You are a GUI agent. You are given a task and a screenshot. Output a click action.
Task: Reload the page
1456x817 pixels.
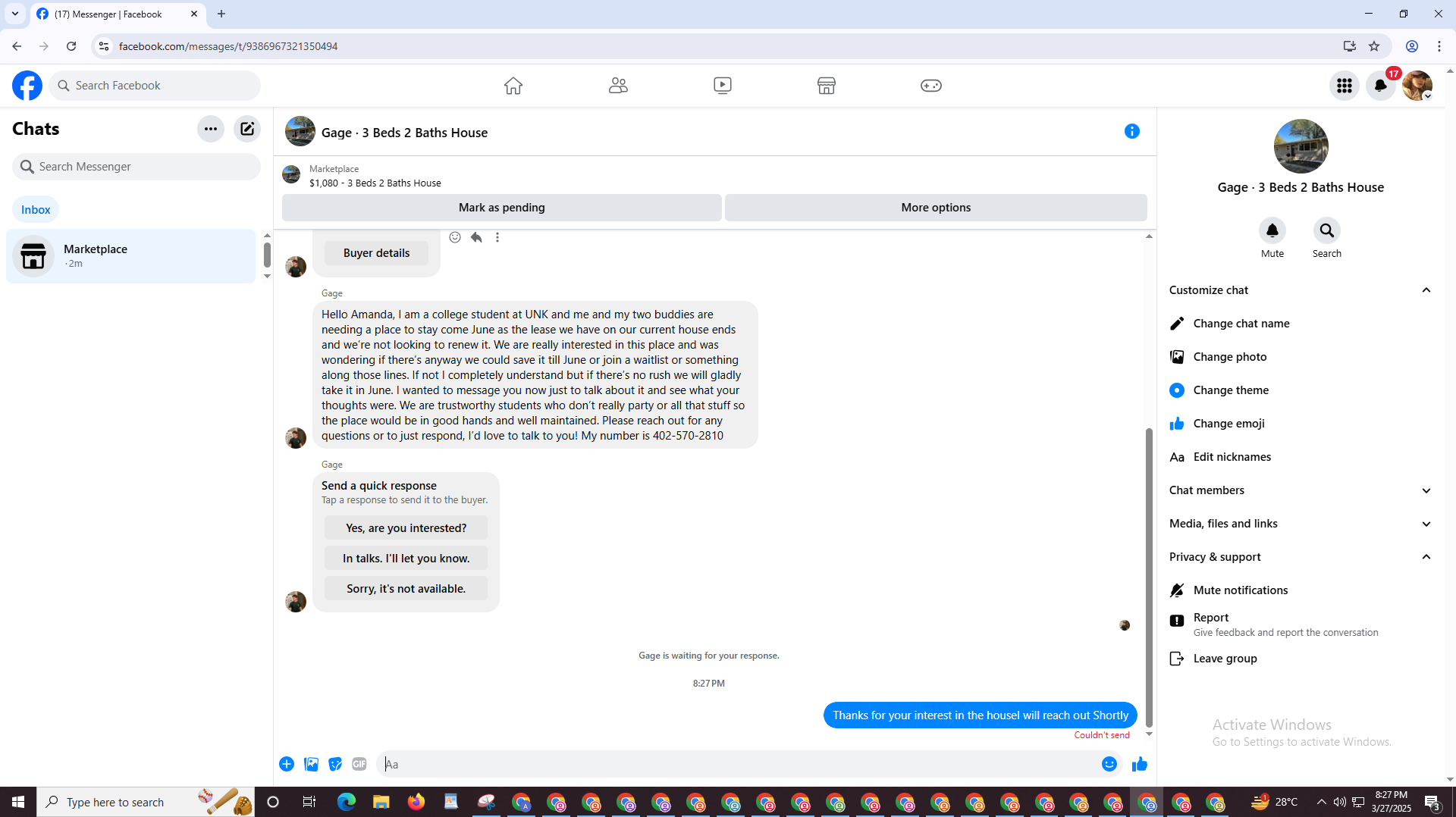71,46
